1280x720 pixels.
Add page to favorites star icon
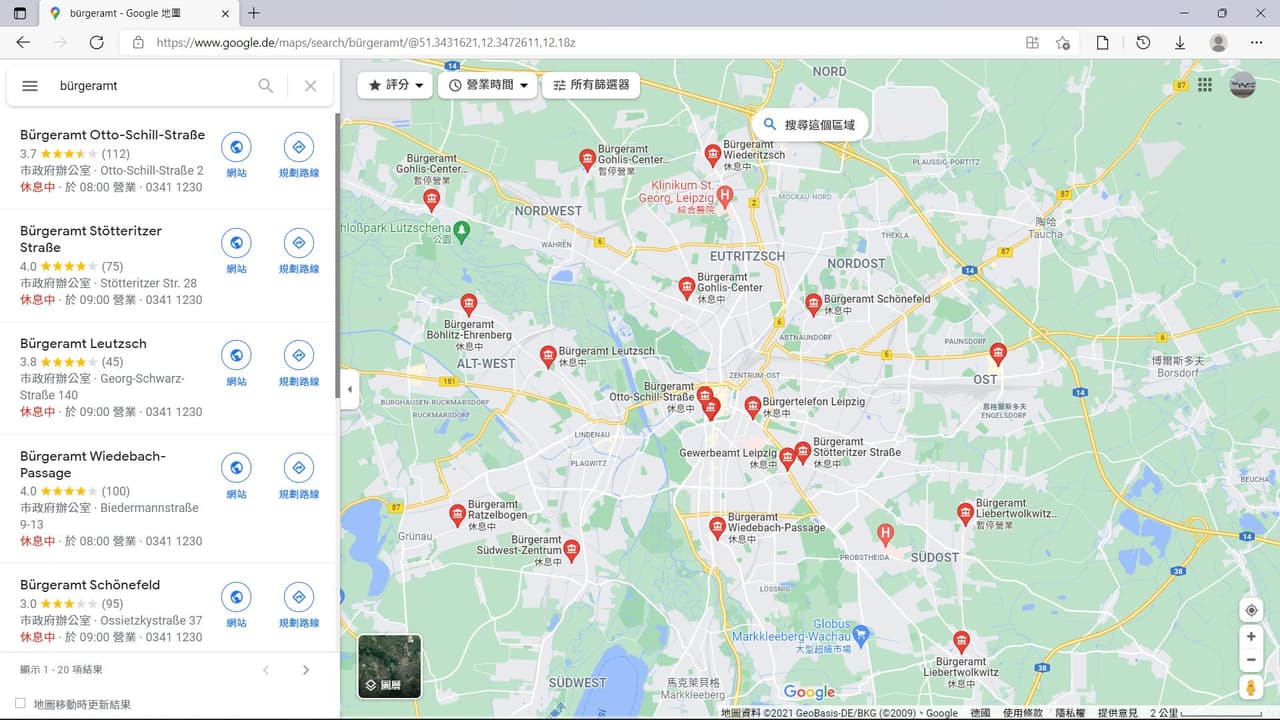pyautogui.click(x=1063, y=42)
